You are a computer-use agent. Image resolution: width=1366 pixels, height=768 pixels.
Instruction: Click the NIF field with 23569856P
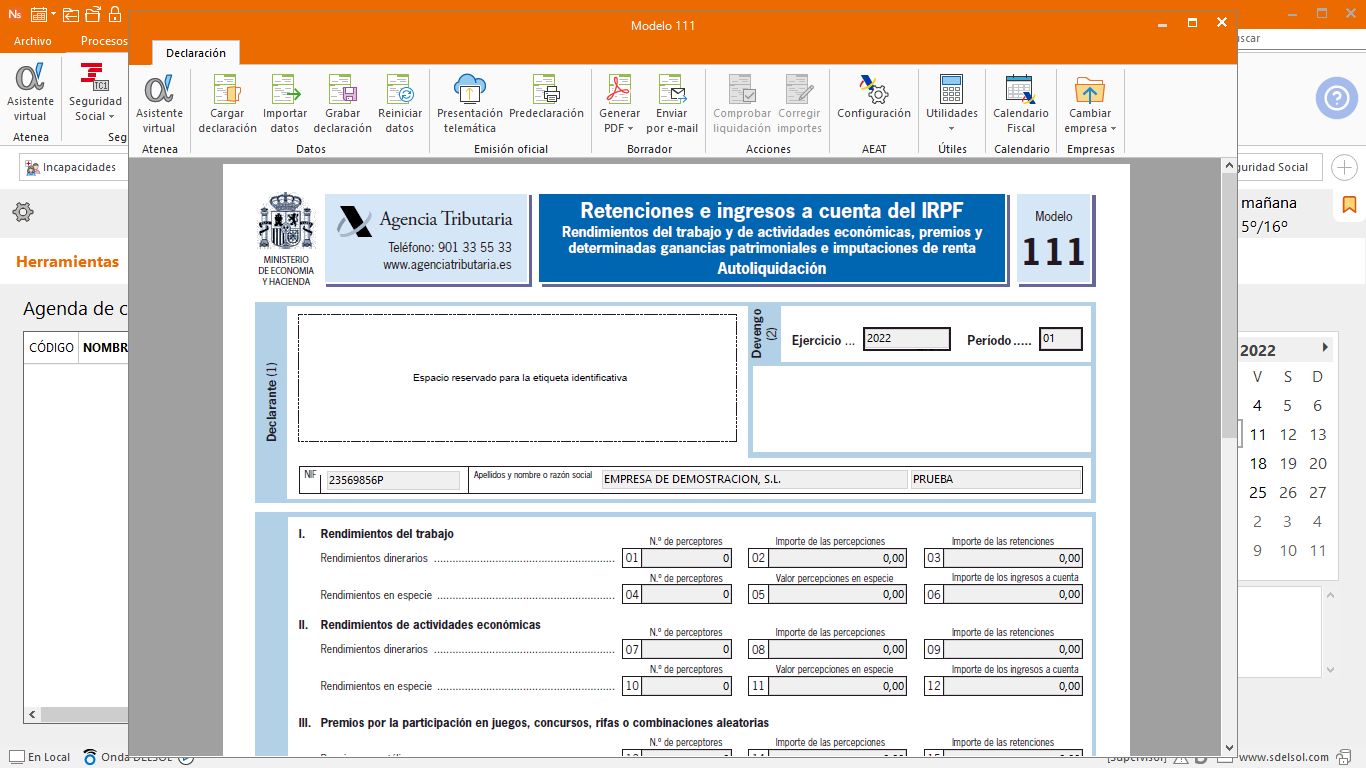click(393, 480)
